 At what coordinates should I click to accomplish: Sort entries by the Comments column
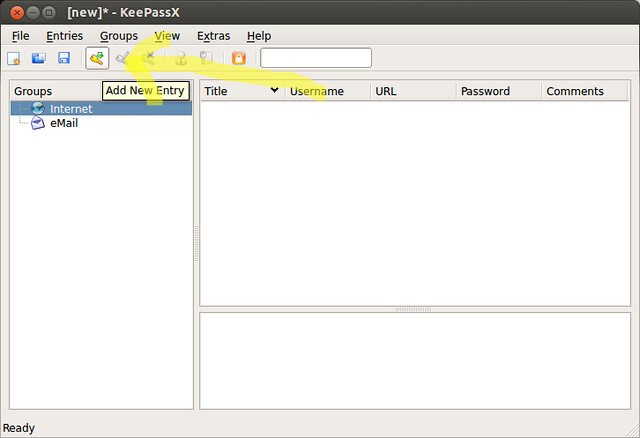click(584, 91)
